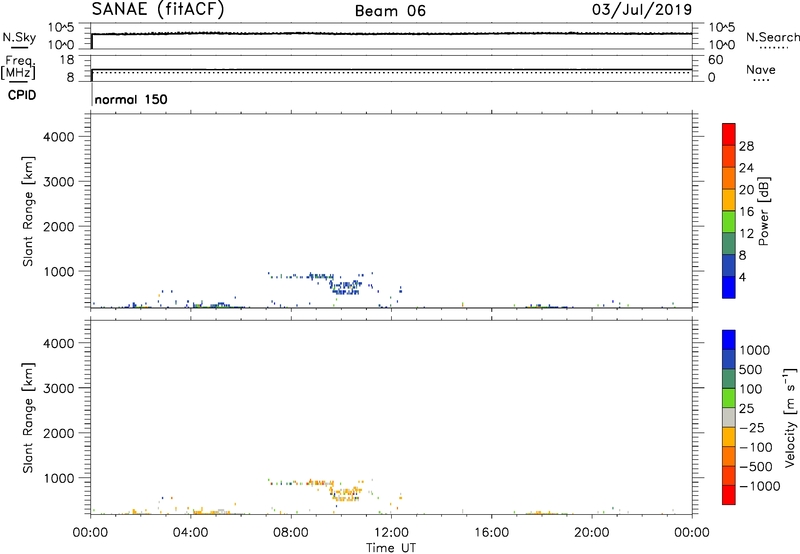The image size is (800, 554).
Task: Click the CPID label
Action: 22,95
